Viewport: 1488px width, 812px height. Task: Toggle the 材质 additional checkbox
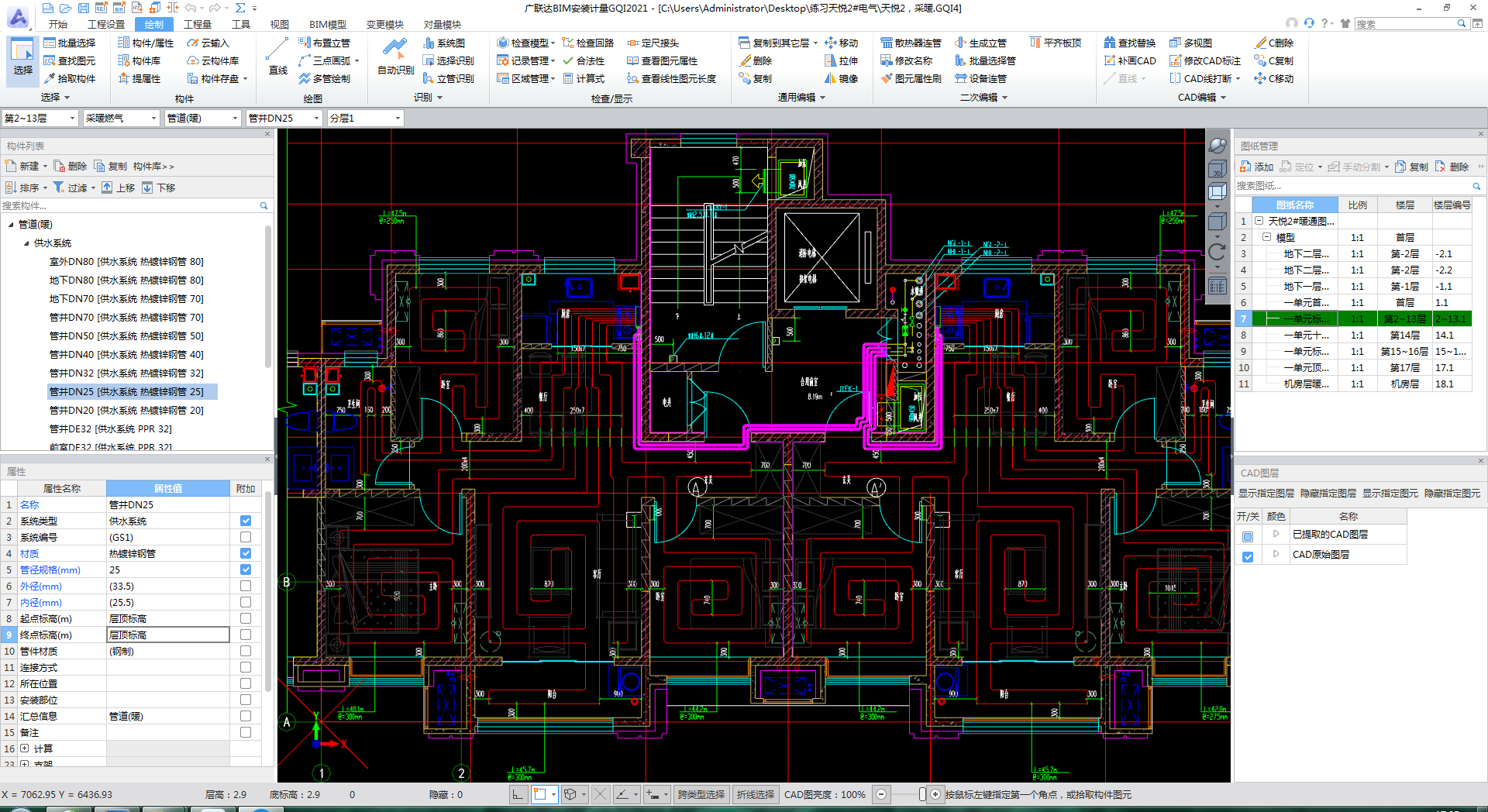pyautogui.click(x=246, y=554)
